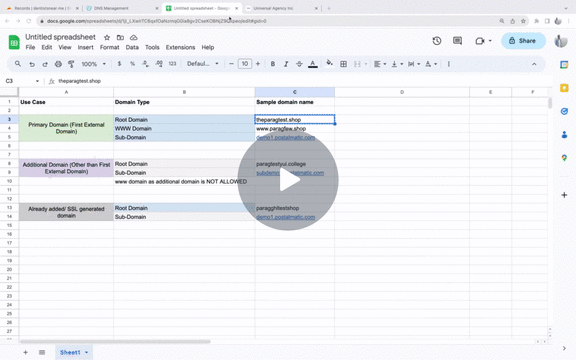Image resolution: width=576 pixels, height=360 pixels.
Task: Click the Name box showing C3
Action: pyautogui.click(x=22, y=81)
